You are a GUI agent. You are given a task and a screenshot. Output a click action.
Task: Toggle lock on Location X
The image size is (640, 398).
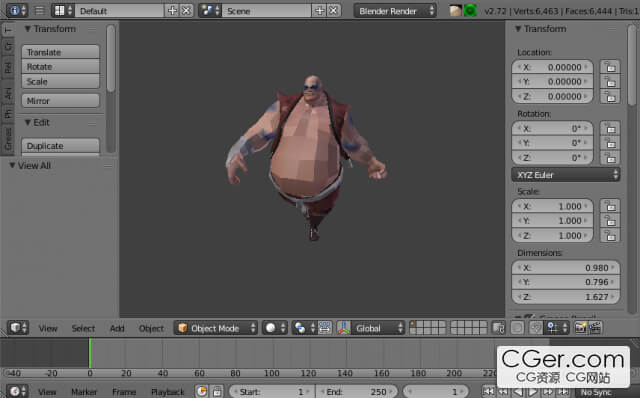(610, 67)
